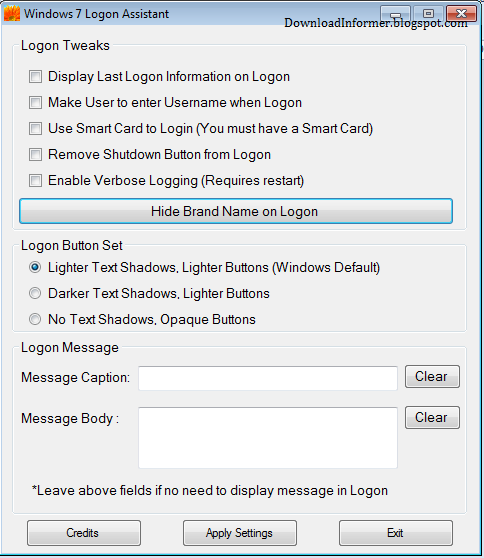Click the Message Body label
Image resolution: width=484 pixels, height=558 pixels.
tap(70, 418)
